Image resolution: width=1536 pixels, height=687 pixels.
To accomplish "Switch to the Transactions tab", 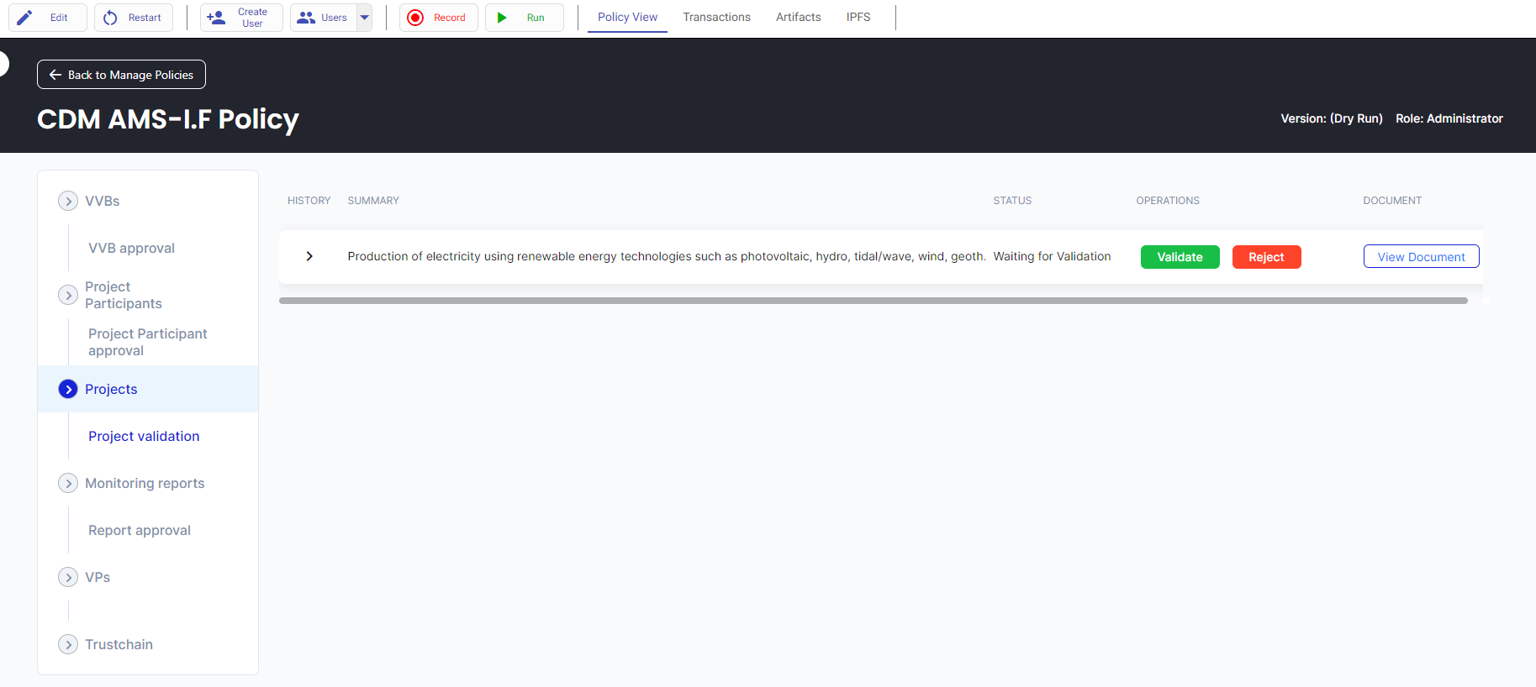I will coord(716,17).
